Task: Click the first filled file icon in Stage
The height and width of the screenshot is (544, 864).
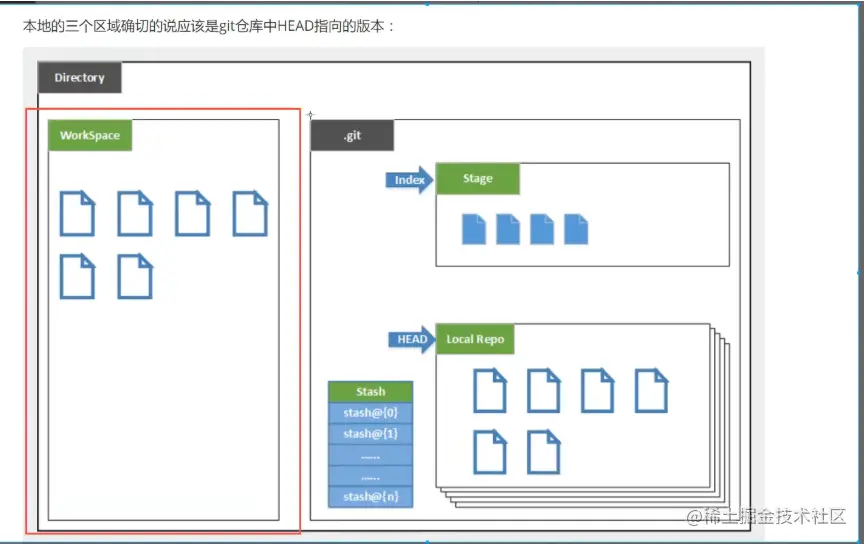Action: [474, 229]
